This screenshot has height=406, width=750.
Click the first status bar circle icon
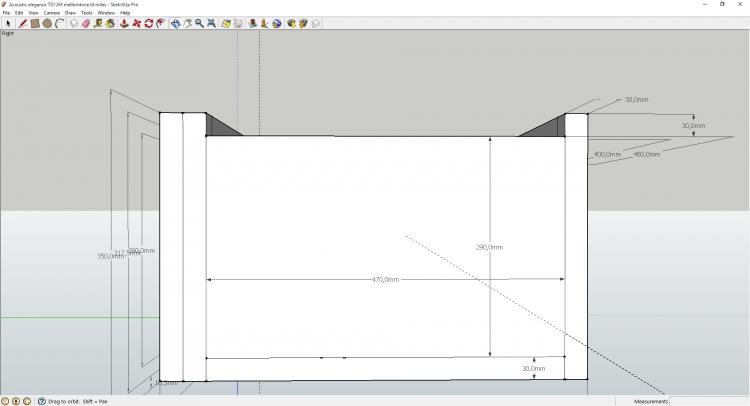coord(5,401)
